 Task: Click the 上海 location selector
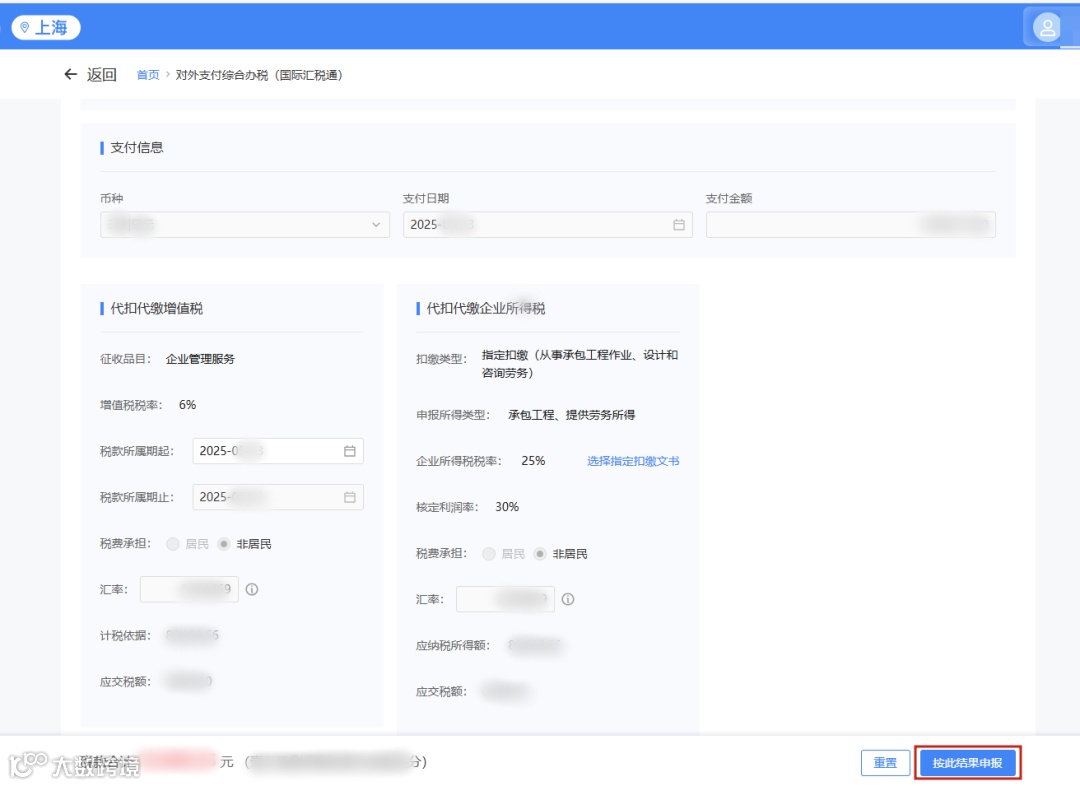coord(45,28)
